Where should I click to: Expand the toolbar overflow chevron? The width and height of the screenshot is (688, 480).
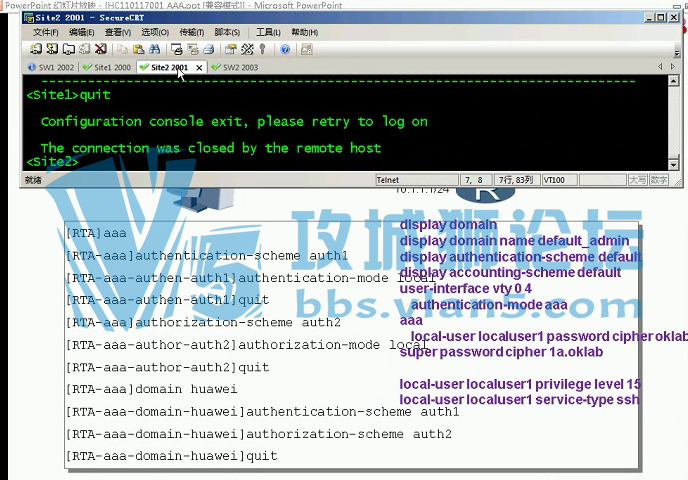[x=677, y=53]
